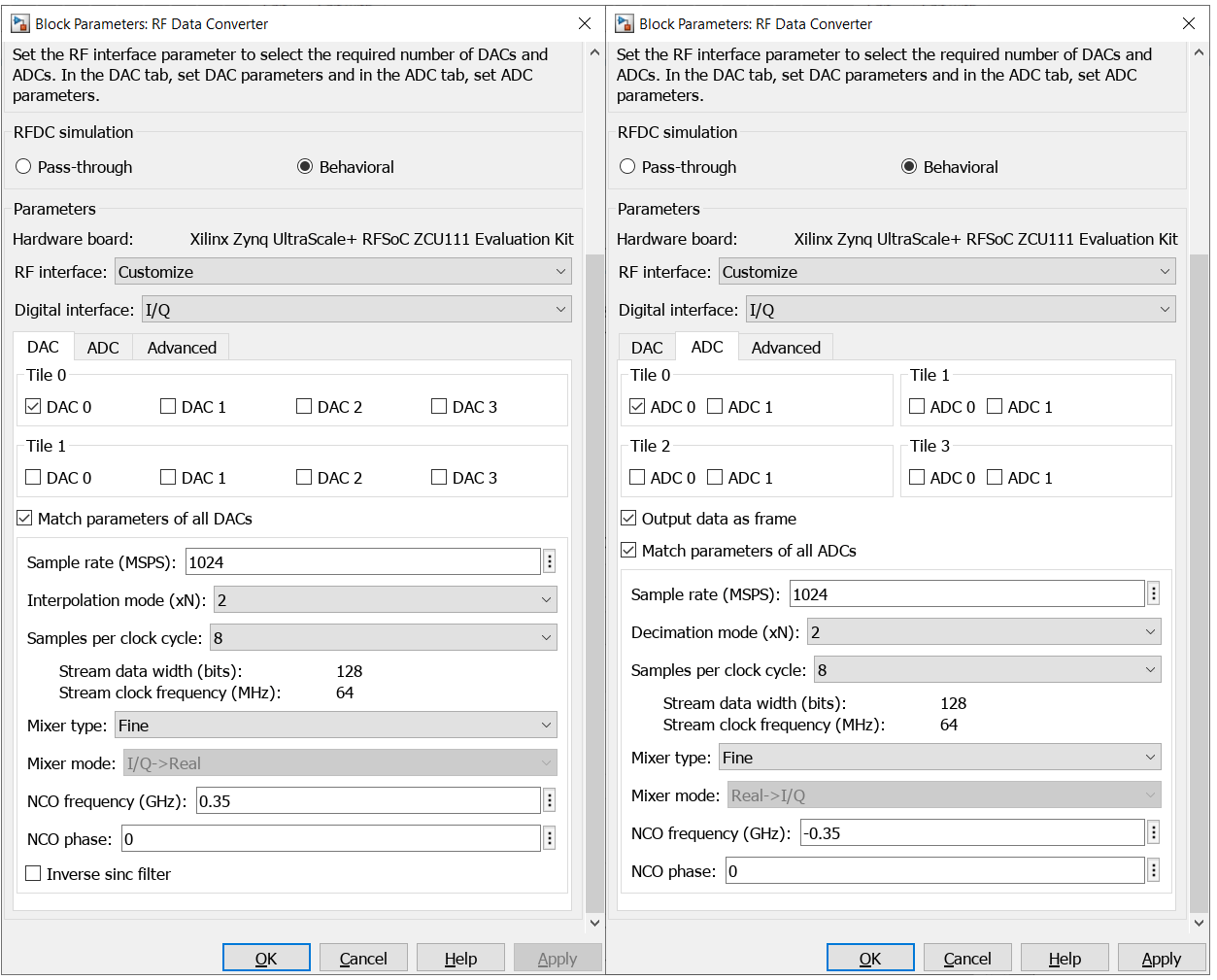Click scroll-down arrow in left dialog
Image resolution: width=1217 pixels, height=980 pixels.
pyautogui.click(x=594, y=923)
